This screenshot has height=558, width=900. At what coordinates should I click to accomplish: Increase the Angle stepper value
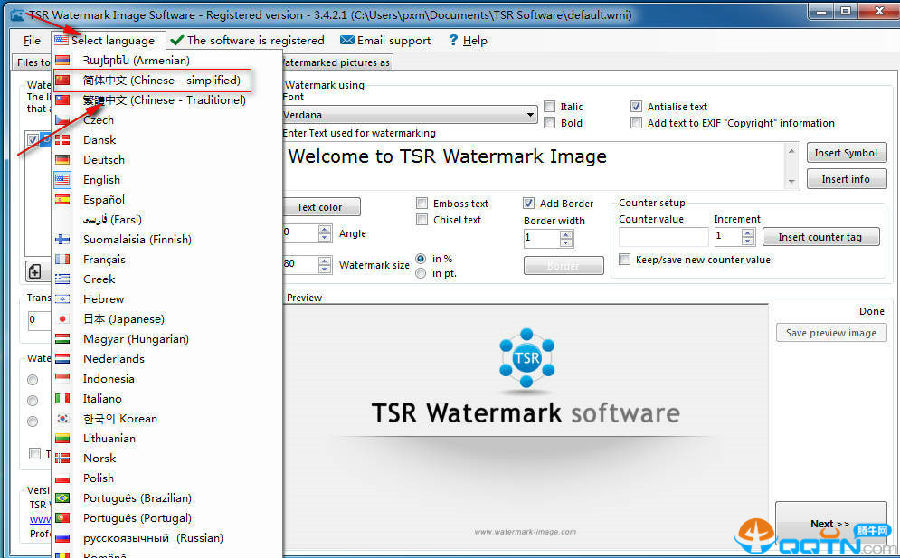coord(324,229)
